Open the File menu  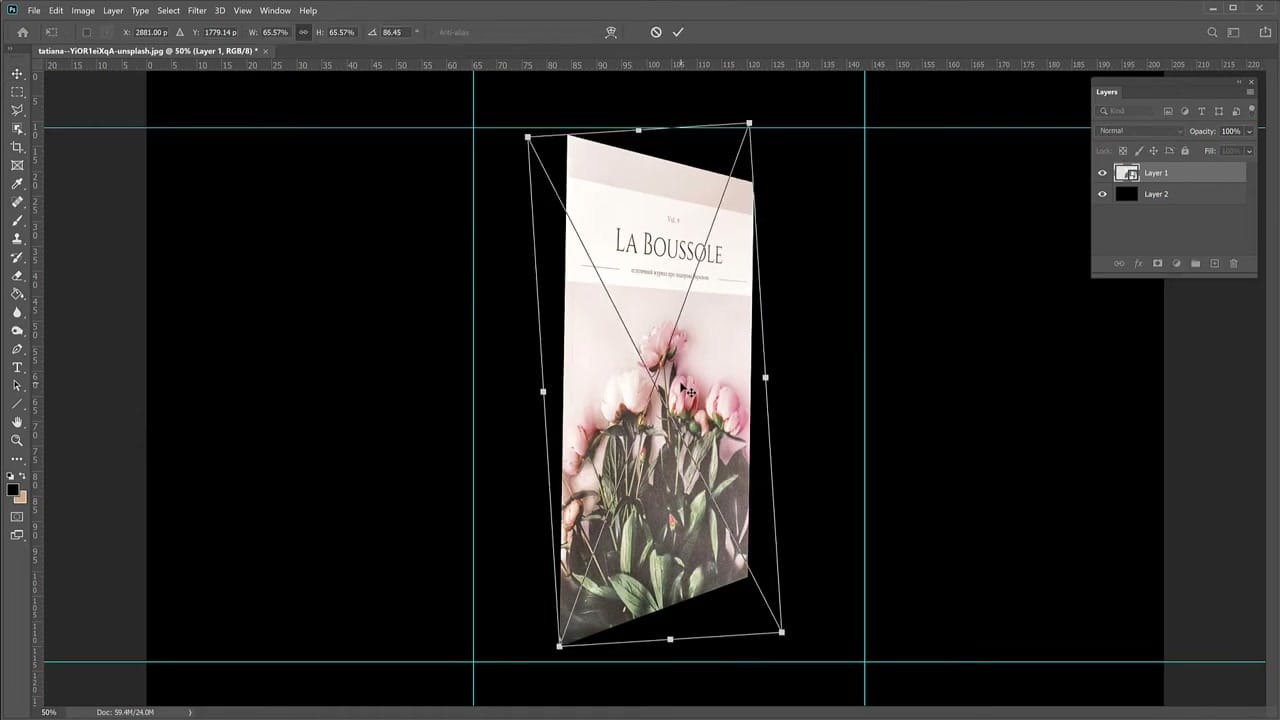[35, 10]
